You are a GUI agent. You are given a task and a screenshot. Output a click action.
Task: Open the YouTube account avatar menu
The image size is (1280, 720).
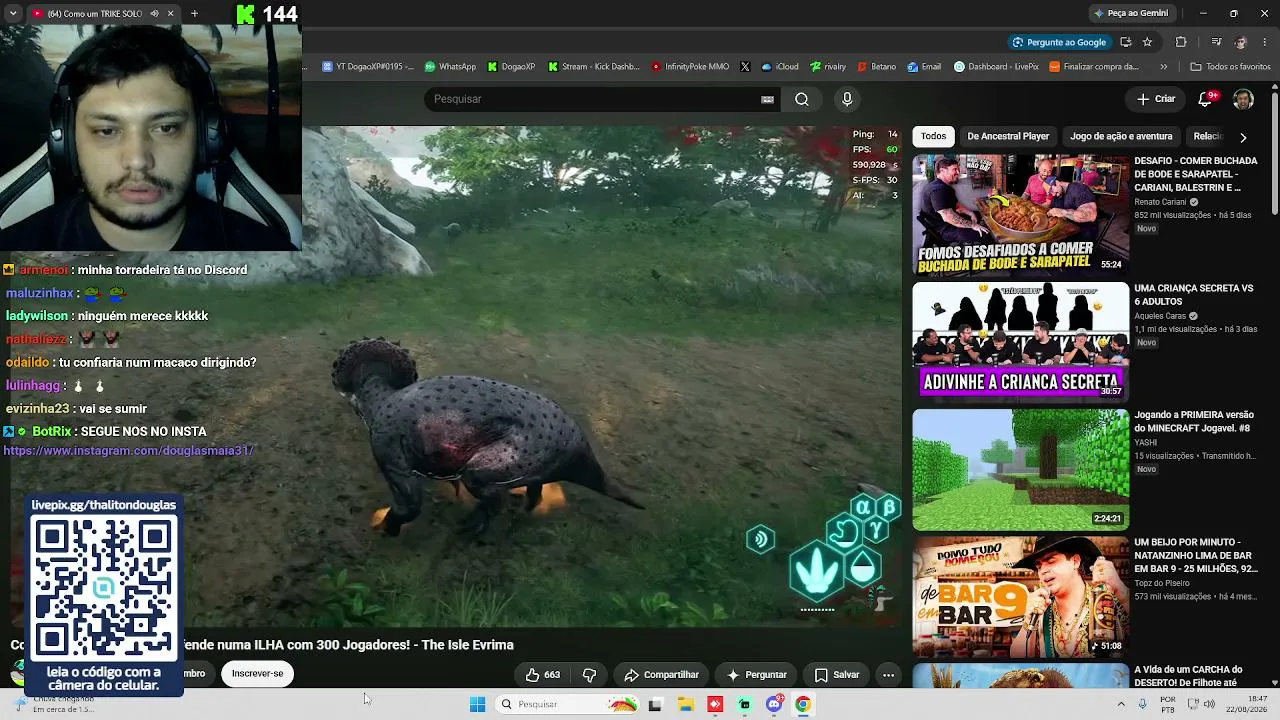point(1243,99)
